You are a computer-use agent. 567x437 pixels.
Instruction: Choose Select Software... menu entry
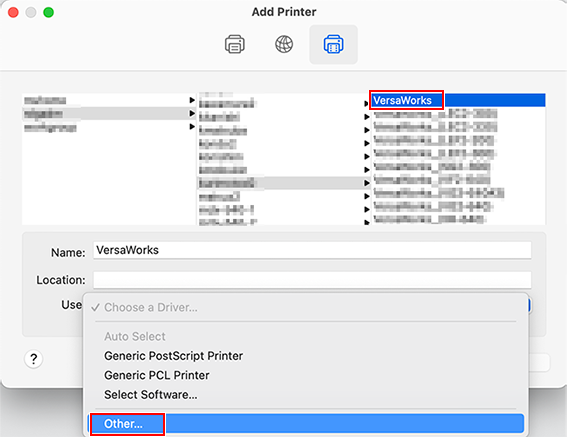coord(151,395)
